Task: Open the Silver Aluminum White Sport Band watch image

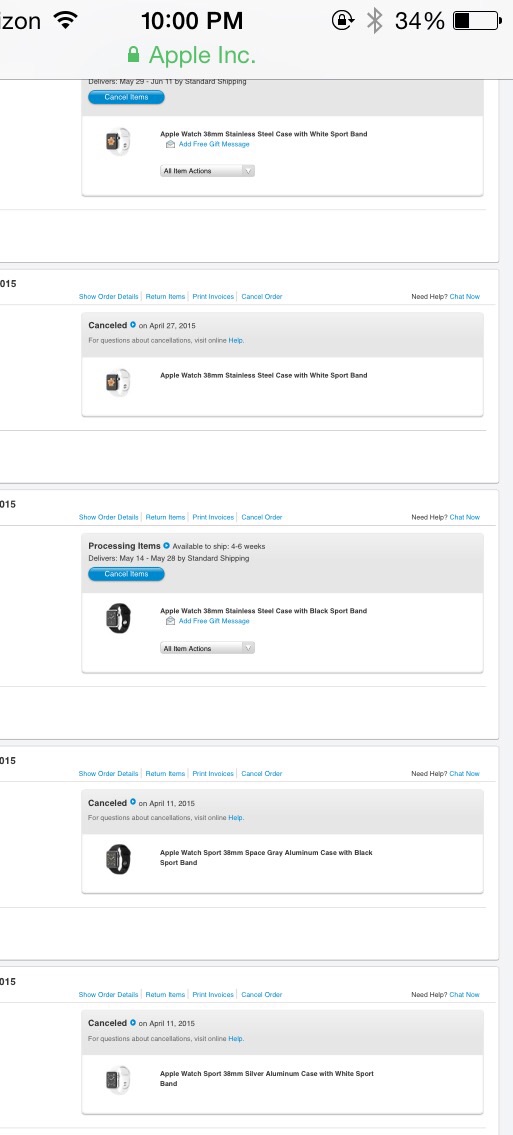Action: [x=118, y=1079]
